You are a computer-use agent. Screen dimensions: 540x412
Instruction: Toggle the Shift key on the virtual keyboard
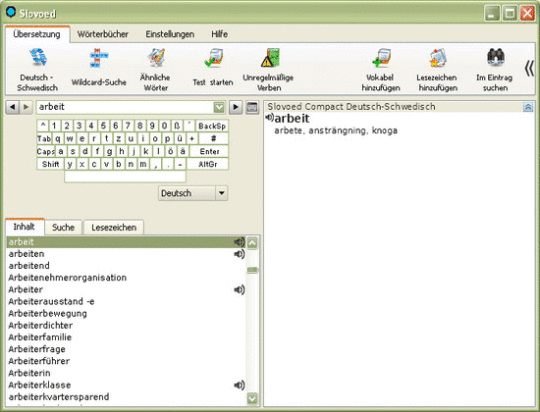(50, 164)
